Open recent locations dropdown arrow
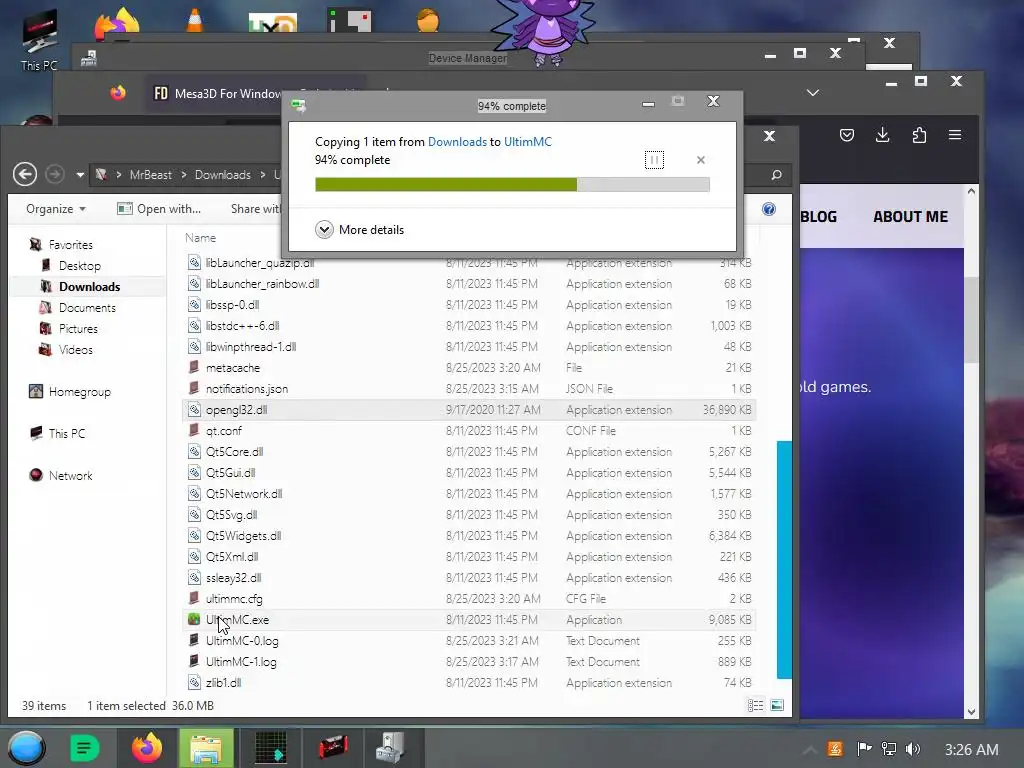This screenshot has width=1024, height=768. click(x=80, y=175)
